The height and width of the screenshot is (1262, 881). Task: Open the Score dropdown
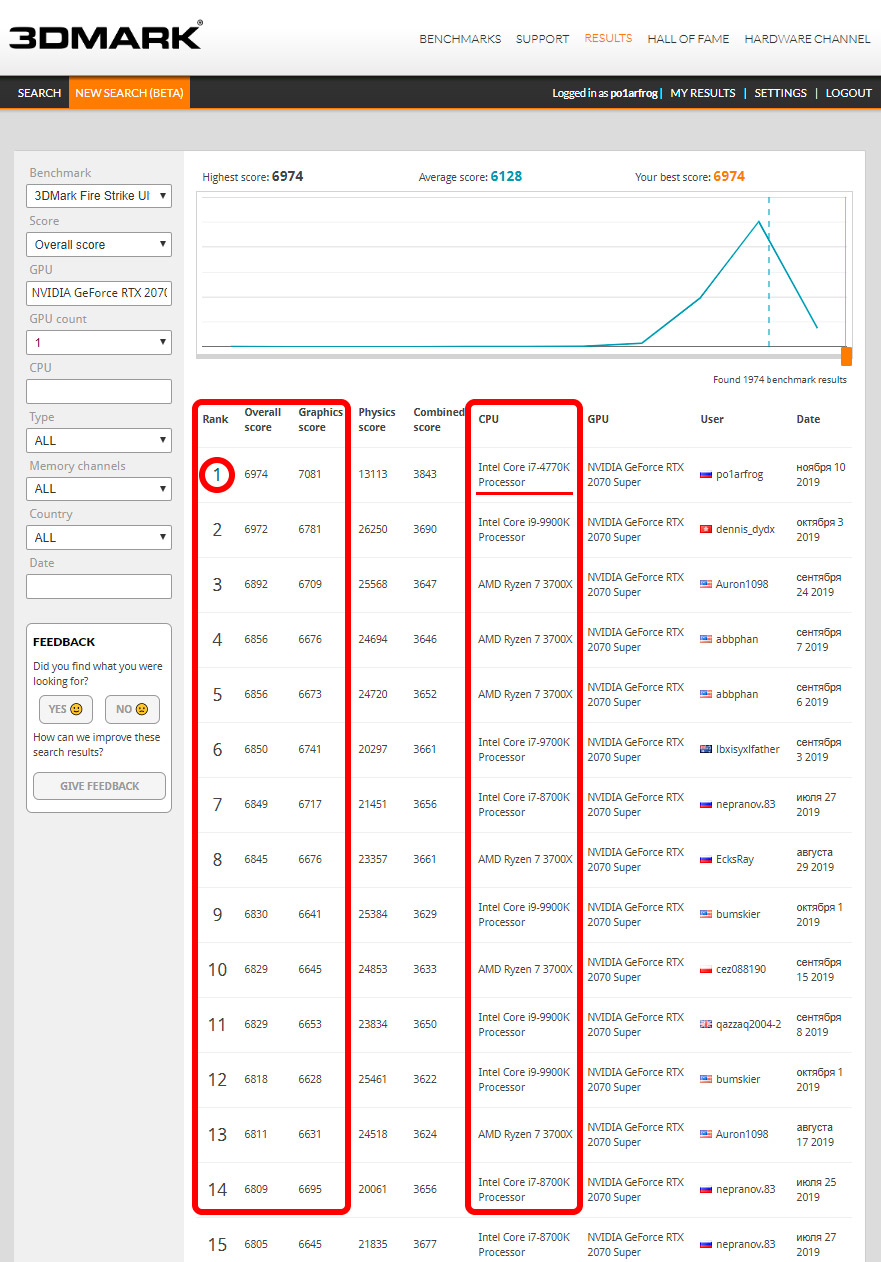[x=99, y=244]
